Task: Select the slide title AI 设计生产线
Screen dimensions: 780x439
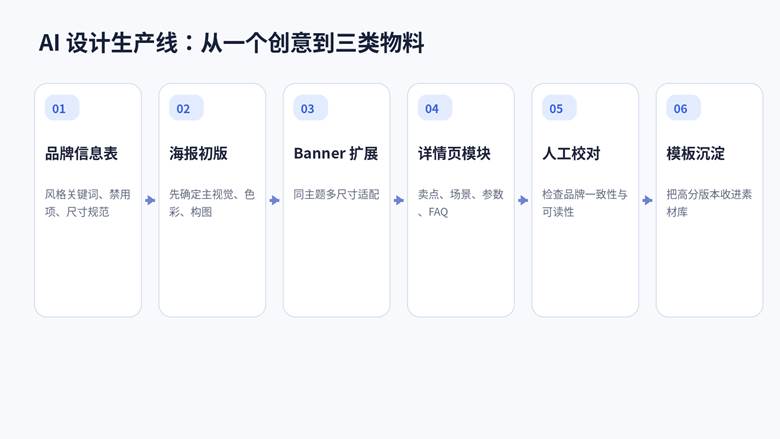Action: [231, 43]
